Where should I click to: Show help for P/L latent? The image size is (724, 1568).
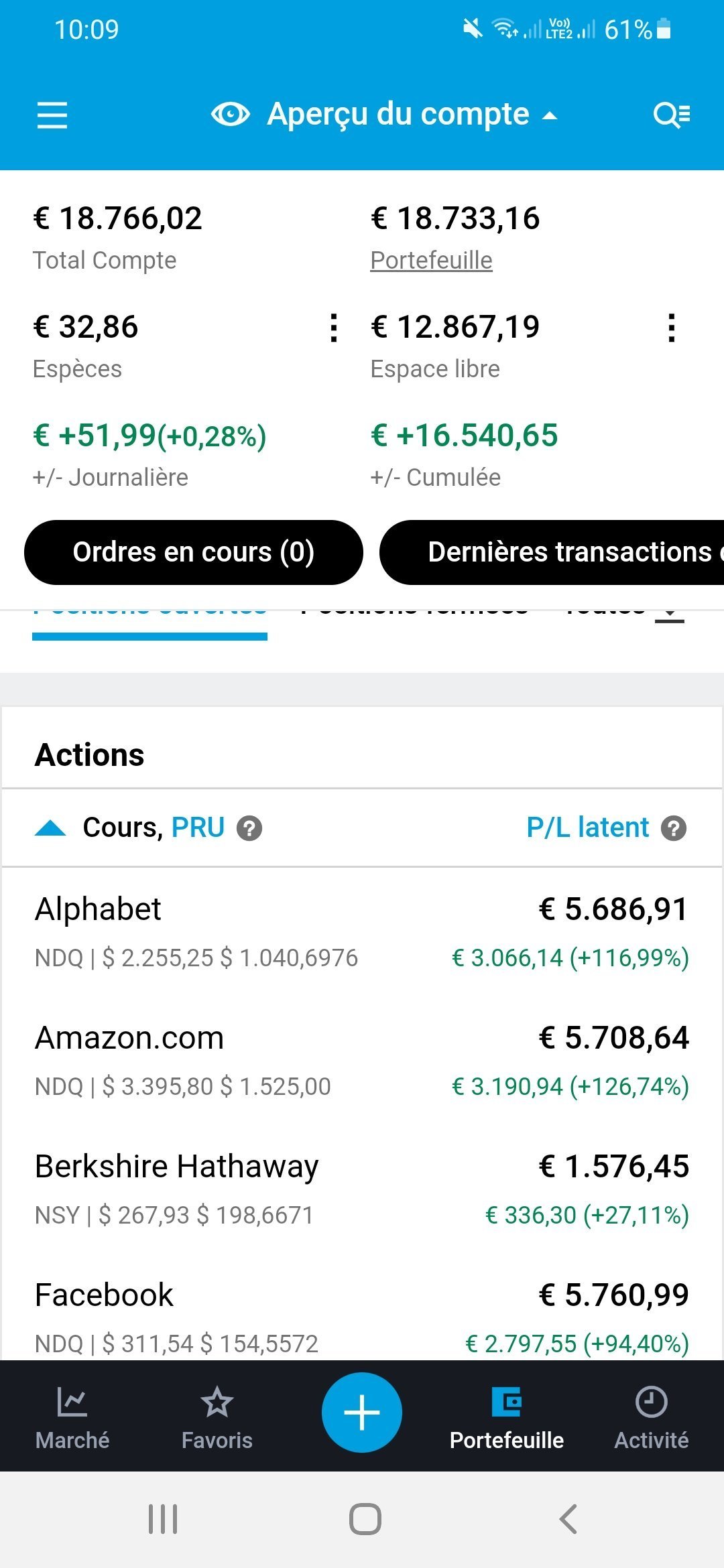tap(674, 829)
